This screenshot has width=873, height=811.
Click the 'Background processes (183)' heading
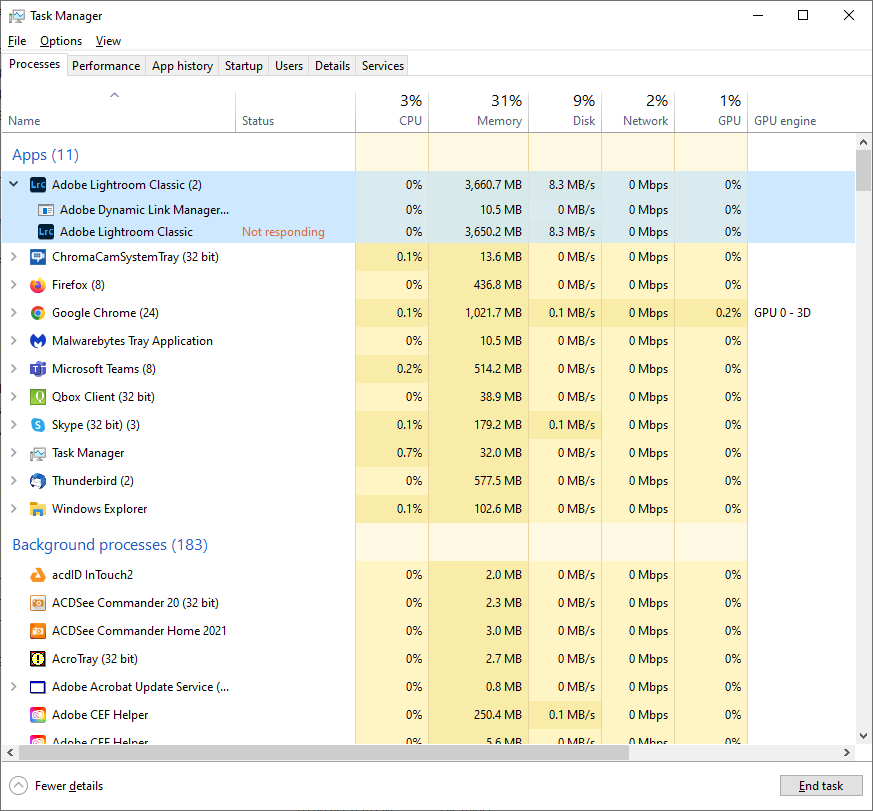[x=110, y=544]
